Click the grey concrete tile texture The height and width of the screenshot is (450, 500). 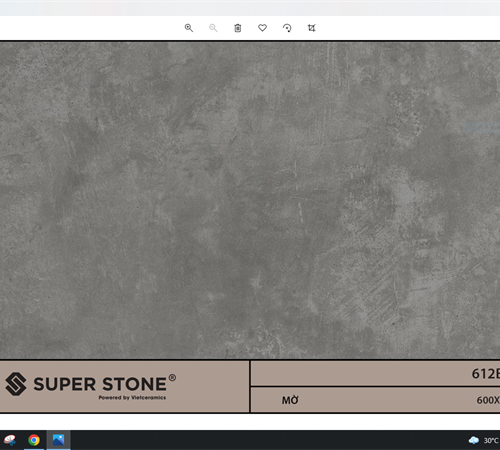250,200
